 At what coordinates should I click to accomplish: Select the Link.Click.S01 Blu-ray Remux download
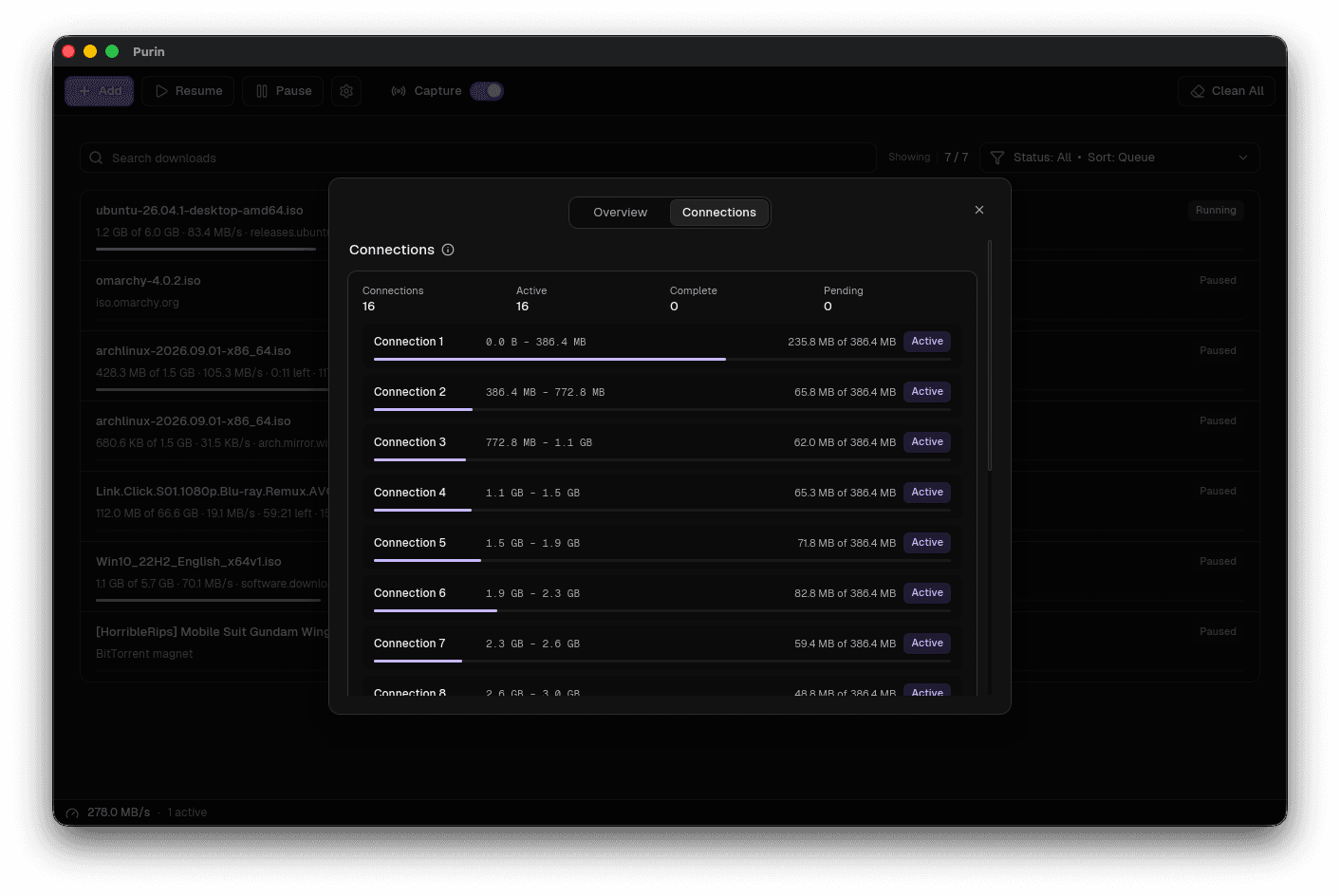(x=670, y=507)
